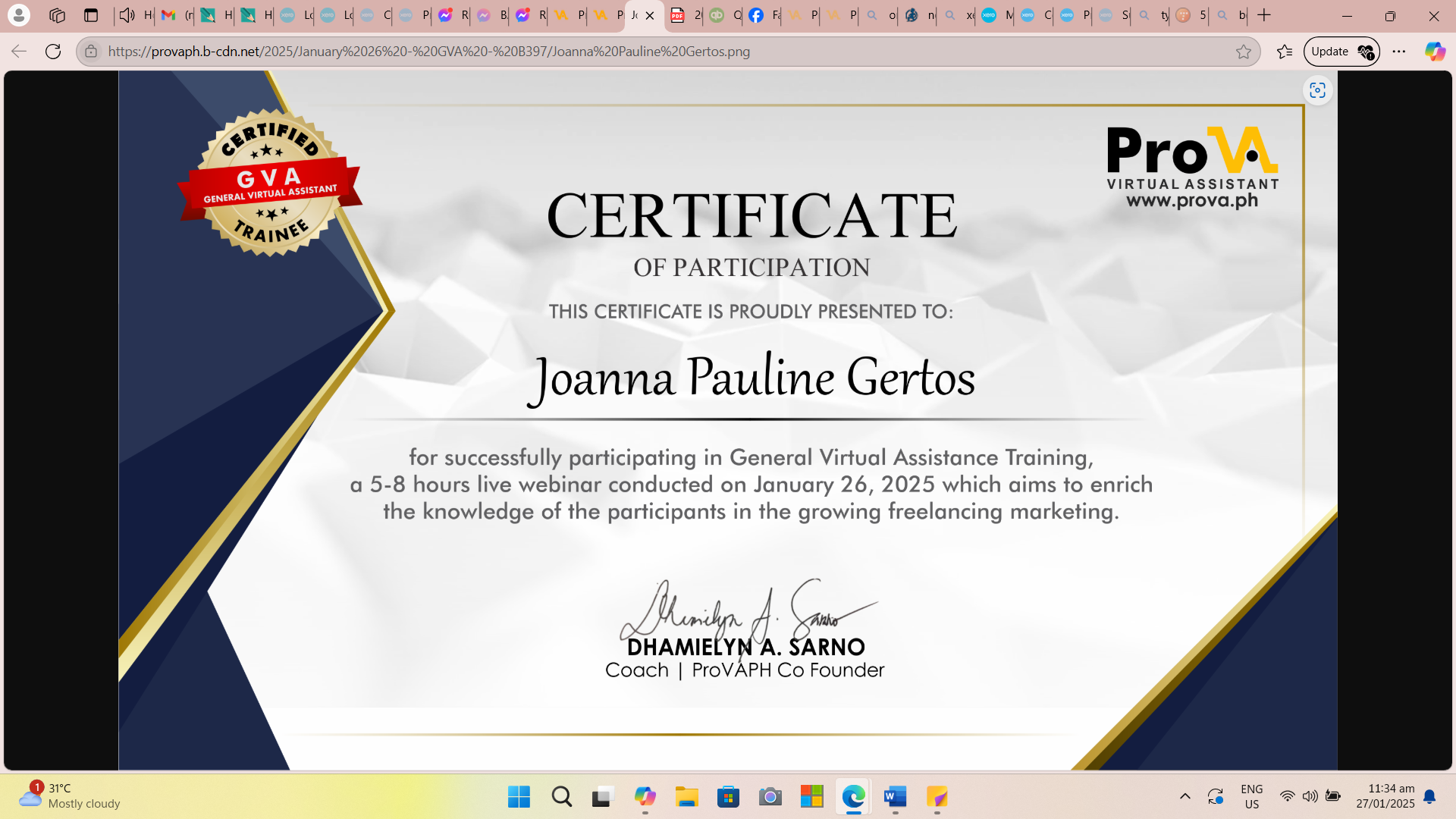The width and height of the screenshot is (1456, 819).
Task: Switch to the PDF document tab
Action: (x=682, y=15)
